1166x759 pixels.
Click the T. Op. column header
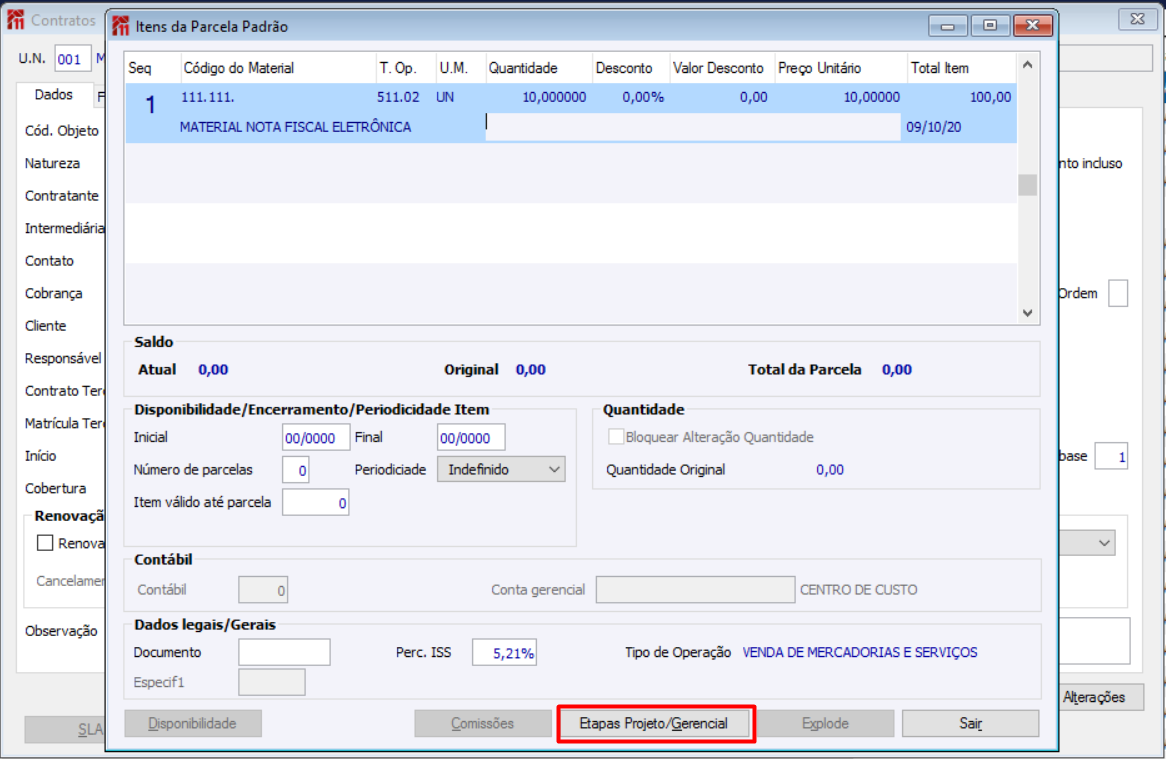(x=406, y=68)
